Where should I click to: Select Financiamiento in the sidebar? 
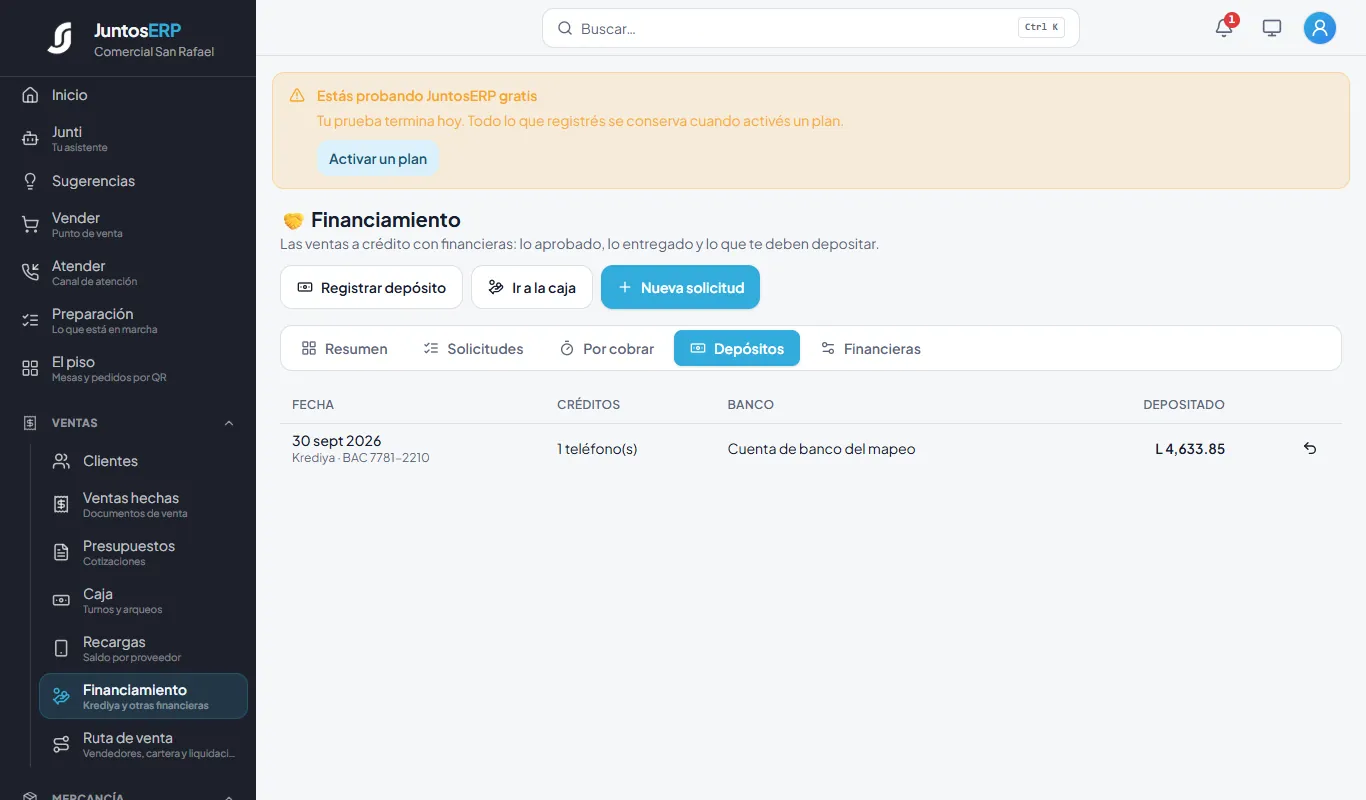143,696
